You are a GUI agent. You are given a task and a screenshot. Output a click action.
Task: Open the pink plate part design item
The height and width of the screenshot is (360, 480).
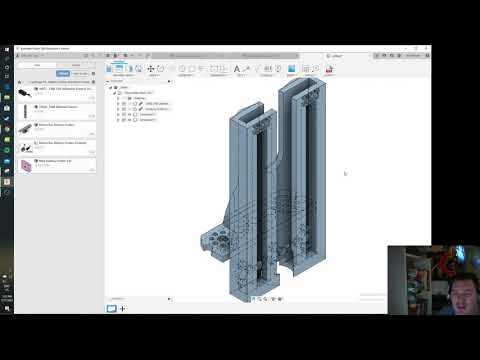(x=57, y=165)
